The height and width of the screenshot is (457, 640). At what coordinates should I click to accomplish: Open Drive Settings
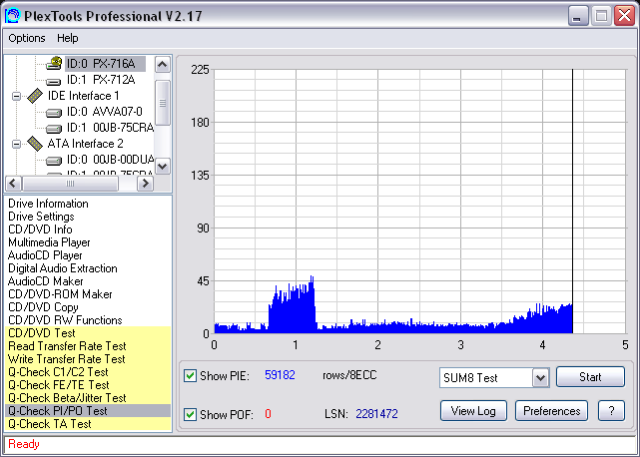click(x=41, y=216)
